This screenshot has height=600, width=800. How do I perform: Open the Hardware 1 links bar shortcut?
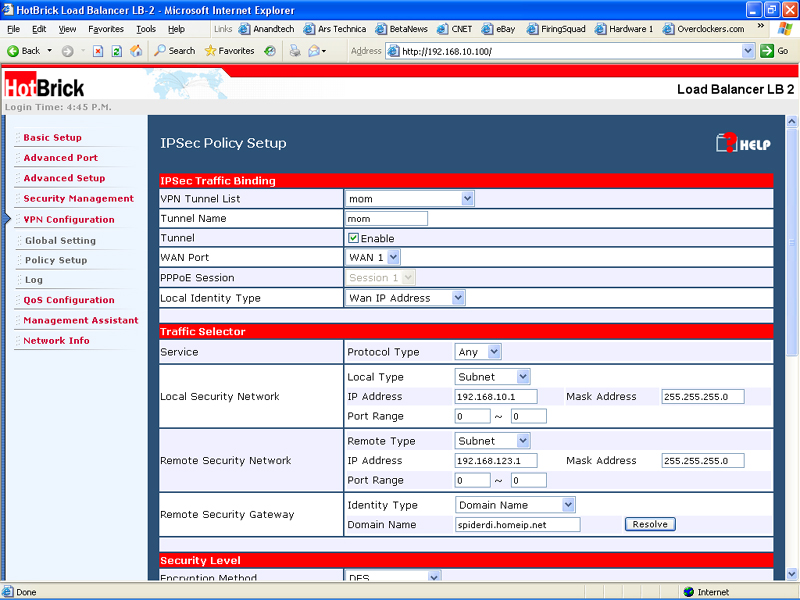[624, 29]
